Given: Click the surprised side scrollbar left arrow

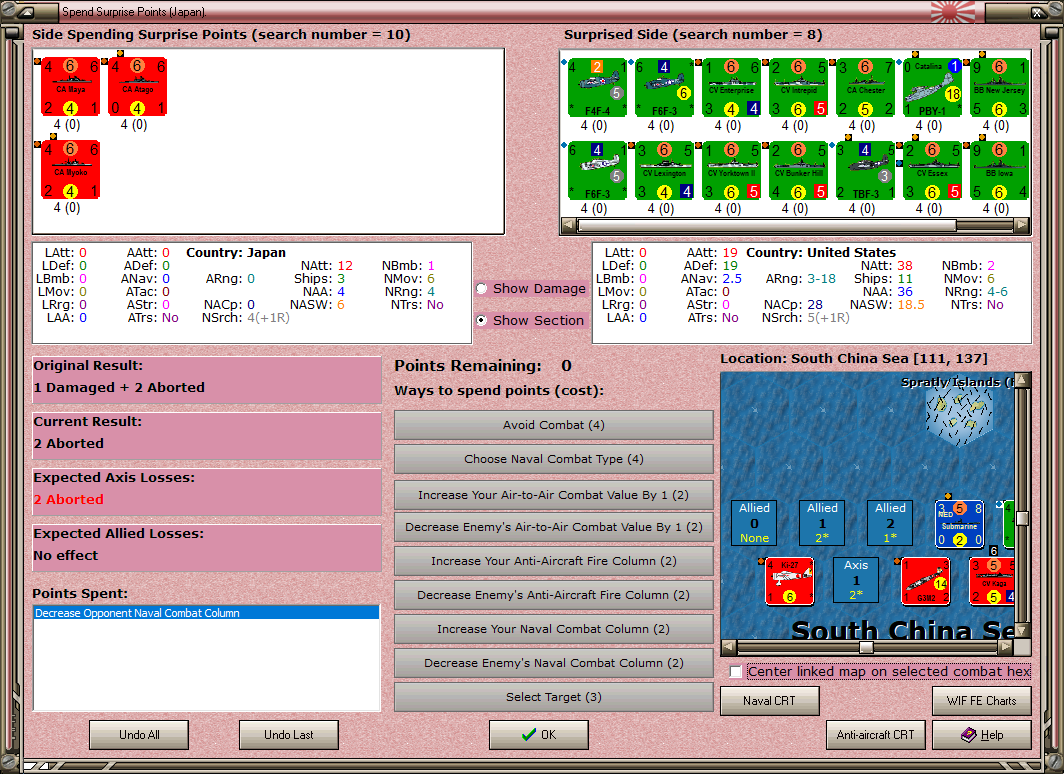Looking at the screenshot, I should (569, 225).
